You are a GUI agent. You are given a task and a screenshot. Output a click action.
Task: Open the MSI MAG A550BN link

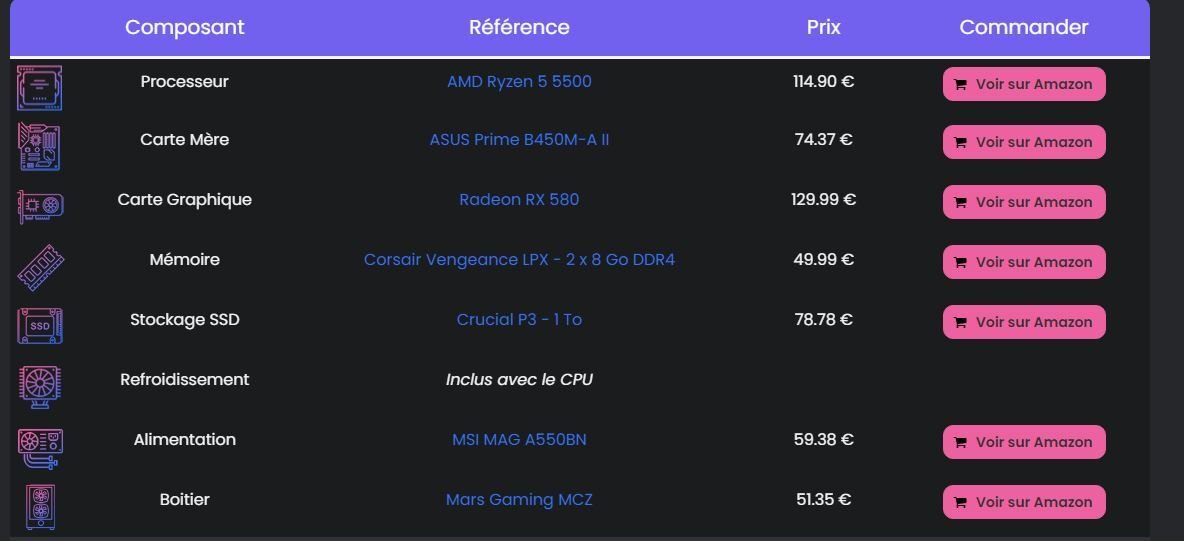pyautogui.click(x=520, y=440)
